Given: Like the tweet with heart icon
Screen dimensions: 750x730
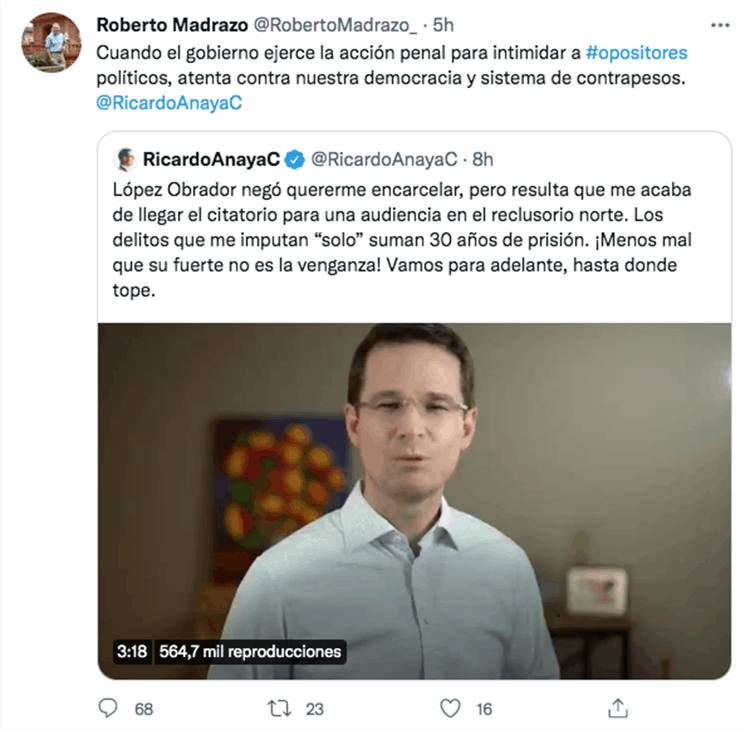Looking at the screenshot, I should [x=451, y=708].
